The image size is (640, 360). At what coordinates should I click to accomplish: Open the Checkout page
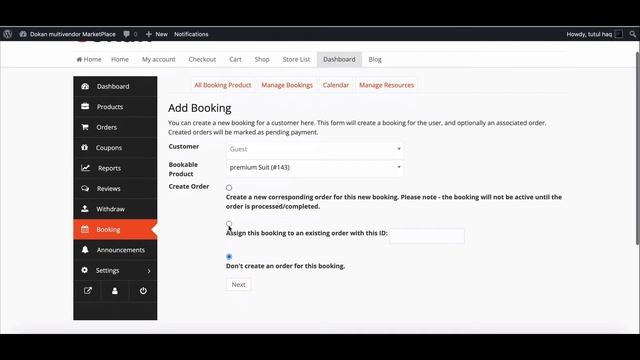pyautogui.click(x=202, y=59)
